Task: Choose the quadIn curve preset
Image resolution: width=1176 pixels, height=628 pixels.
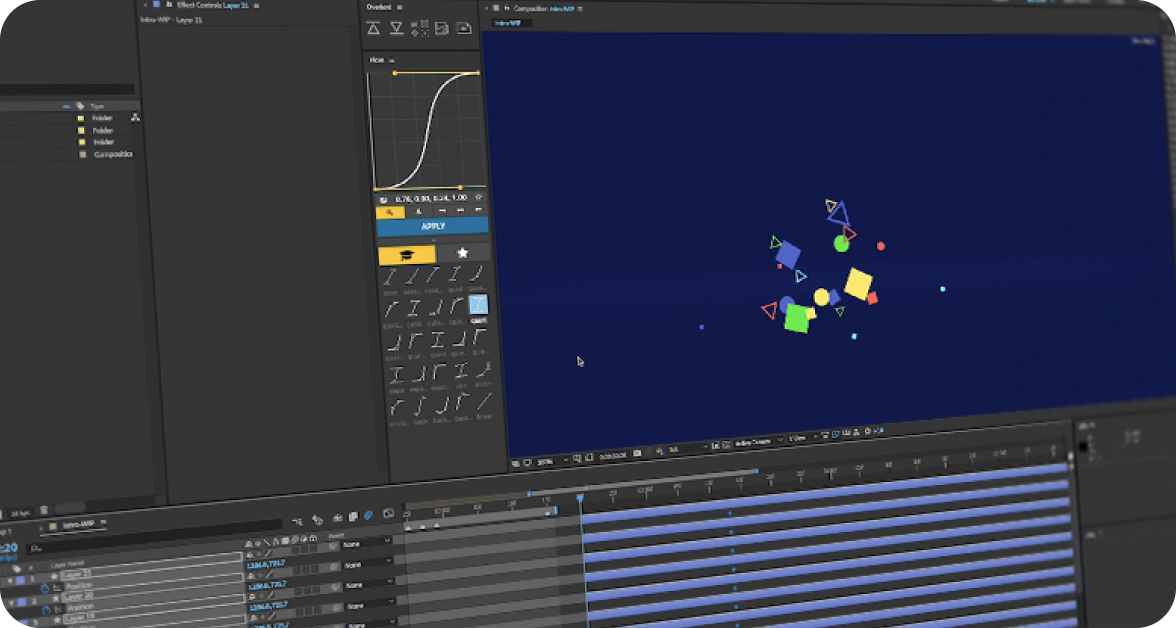Action: point(476,275)
